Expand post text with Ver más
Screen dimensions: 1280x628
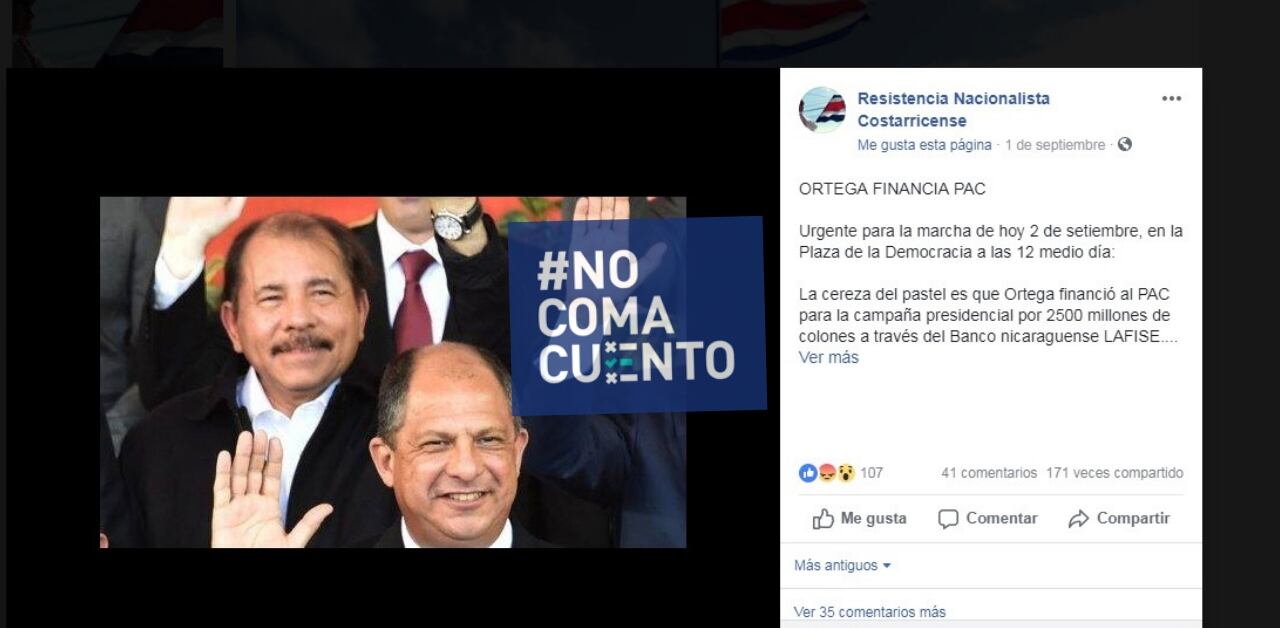(828, 357)
